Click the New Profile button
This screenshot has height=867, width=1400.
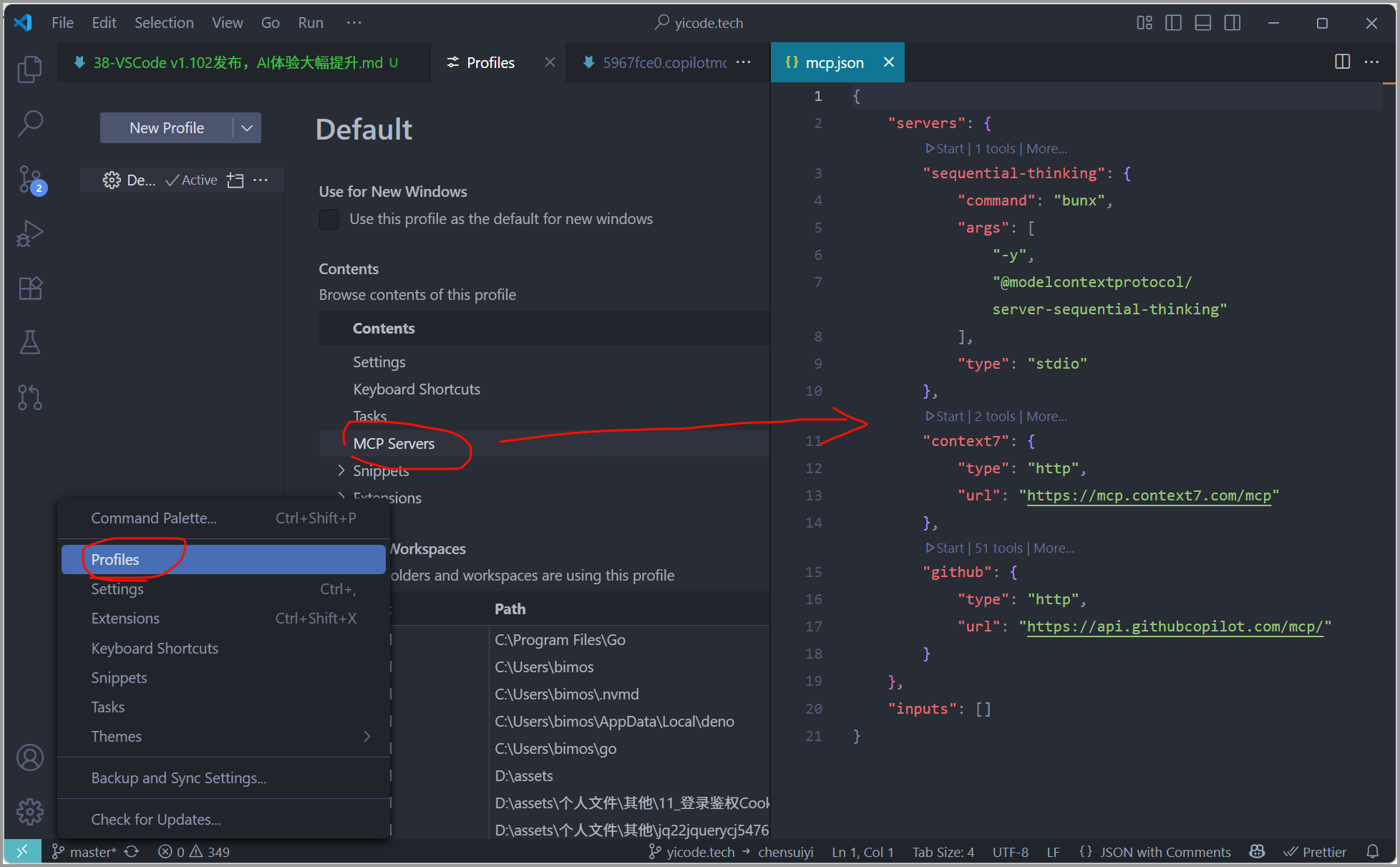[166, 128]
